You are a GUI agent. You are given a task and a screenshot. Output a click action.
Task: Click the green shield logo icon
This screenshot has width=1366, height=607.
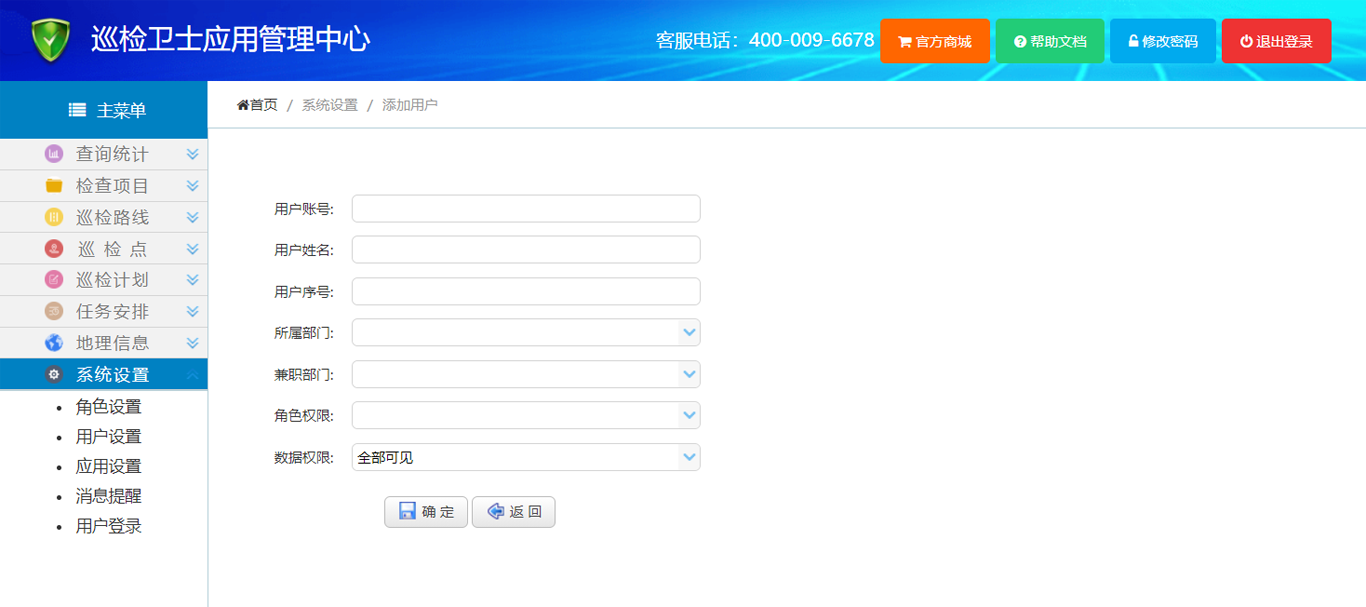point(50,40)
